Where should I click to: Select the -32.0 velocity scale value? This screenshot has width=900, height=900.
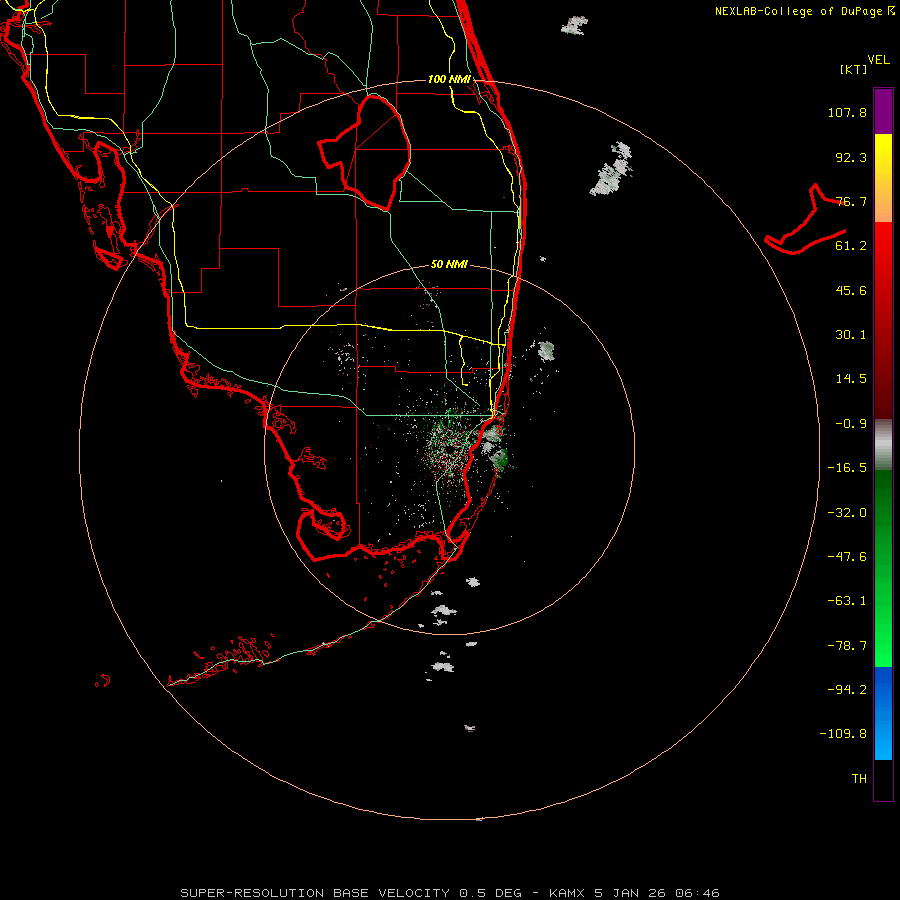tap(847, 513)
